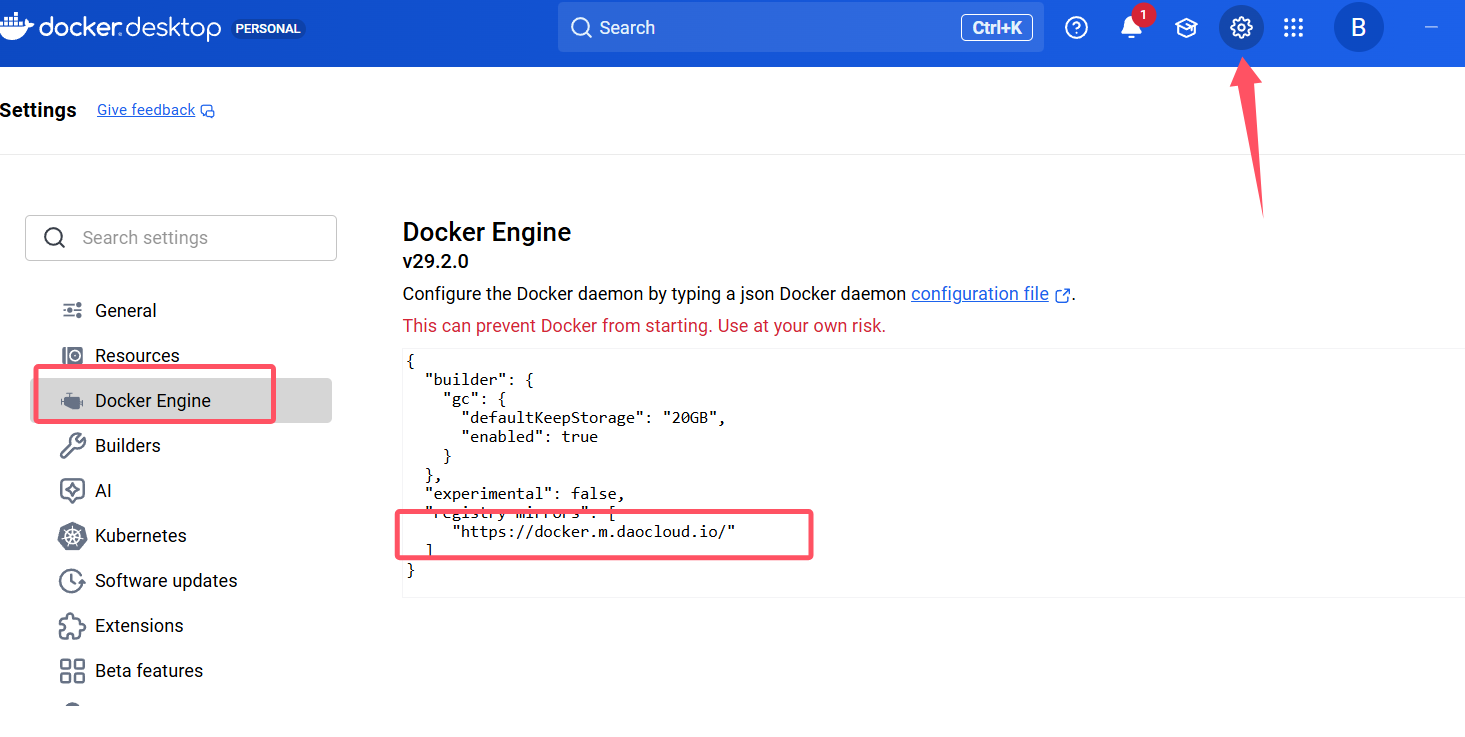Open the account avatar labeled B
Image resolution: width=1465 pixels, height=737 pixels.
coord(1358,28)
